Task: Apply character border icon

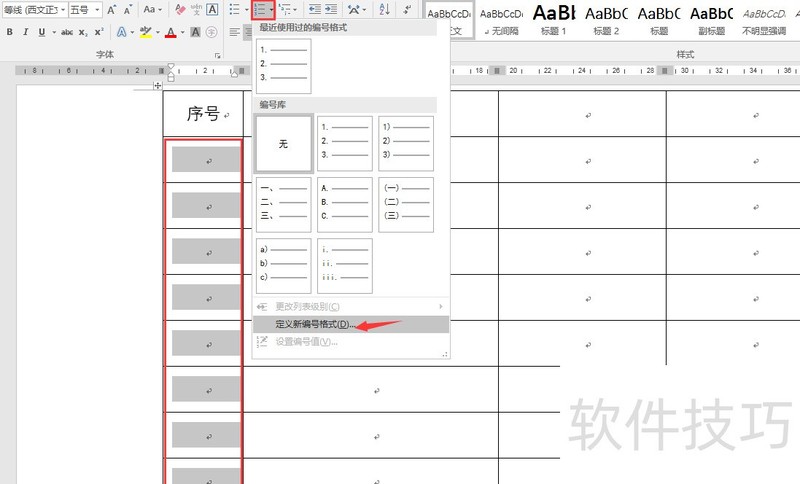Action: pos(212,9)
